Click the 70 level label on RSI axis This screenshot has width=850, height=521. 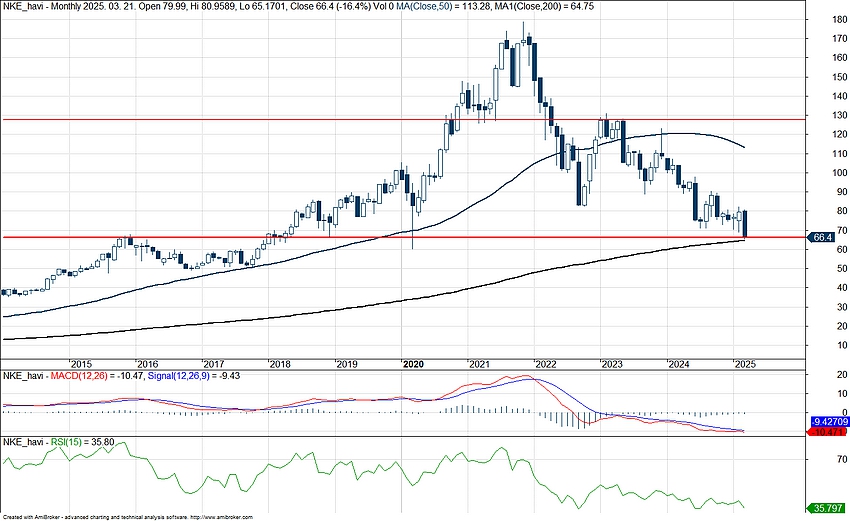tap(842, 459)
